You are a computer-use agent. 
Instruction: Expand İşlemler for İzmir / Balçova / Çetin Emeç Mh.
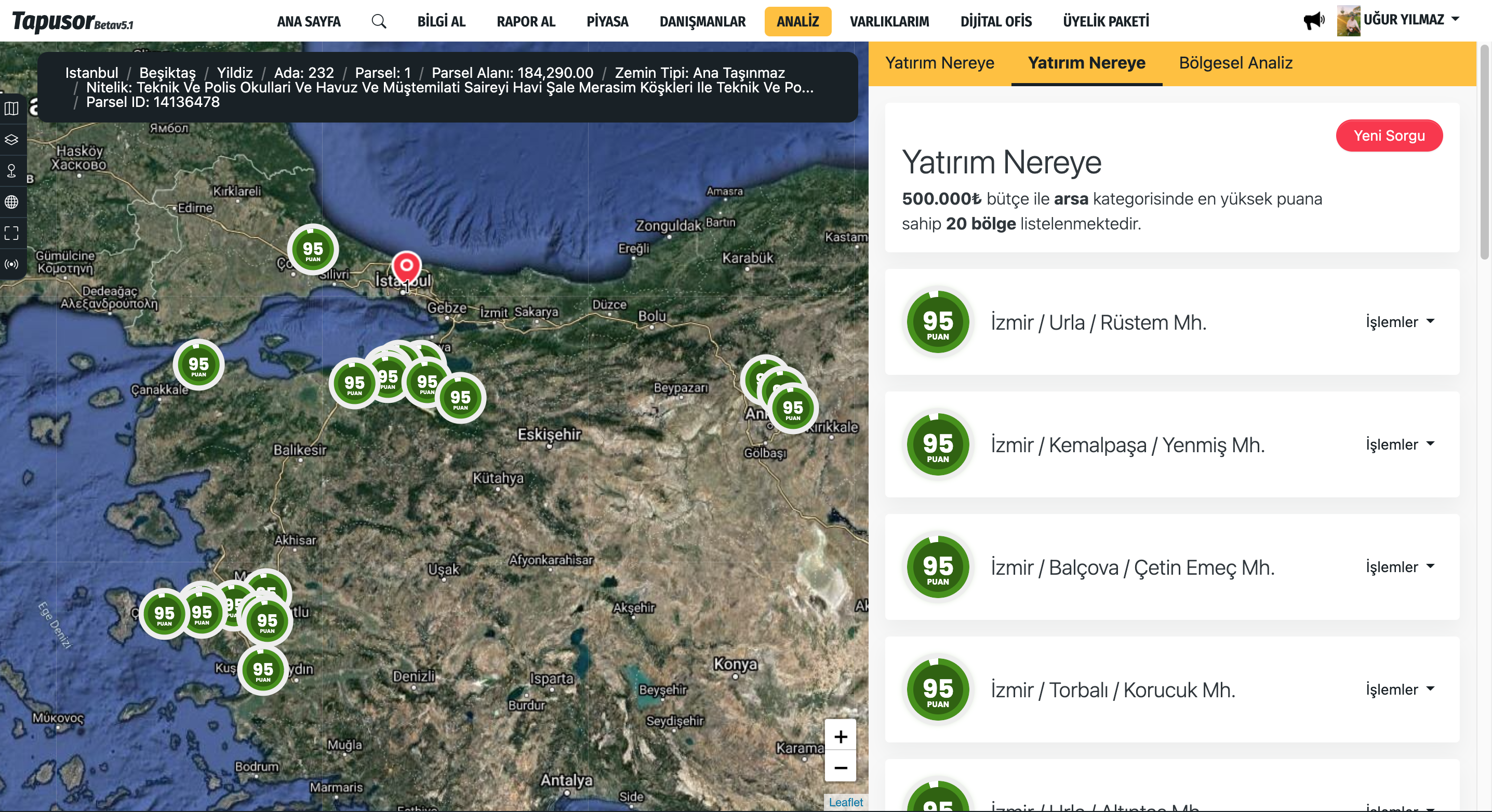tap(1400, 567)
